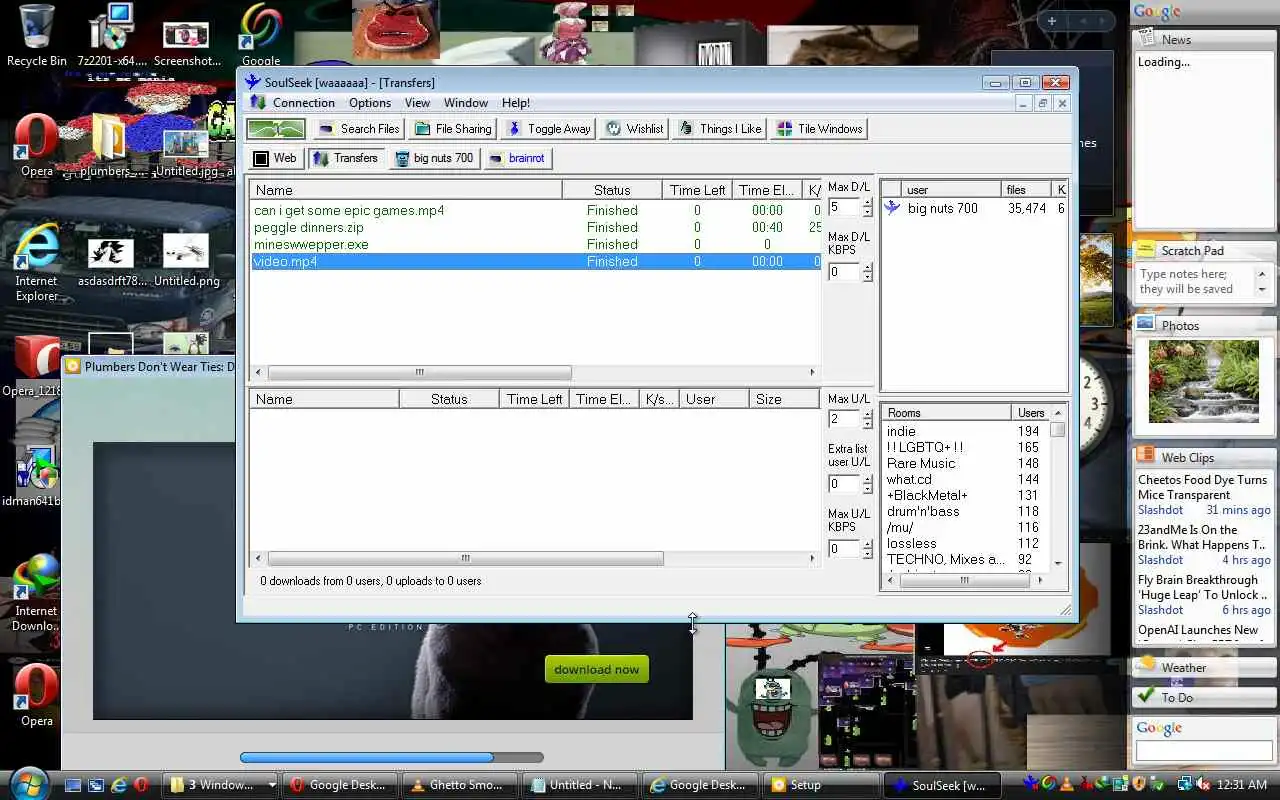The width and height of the screenshot is (1280, 800).
Task: Click the Photos gadget thumbnail
Action: coord(1204,381)
